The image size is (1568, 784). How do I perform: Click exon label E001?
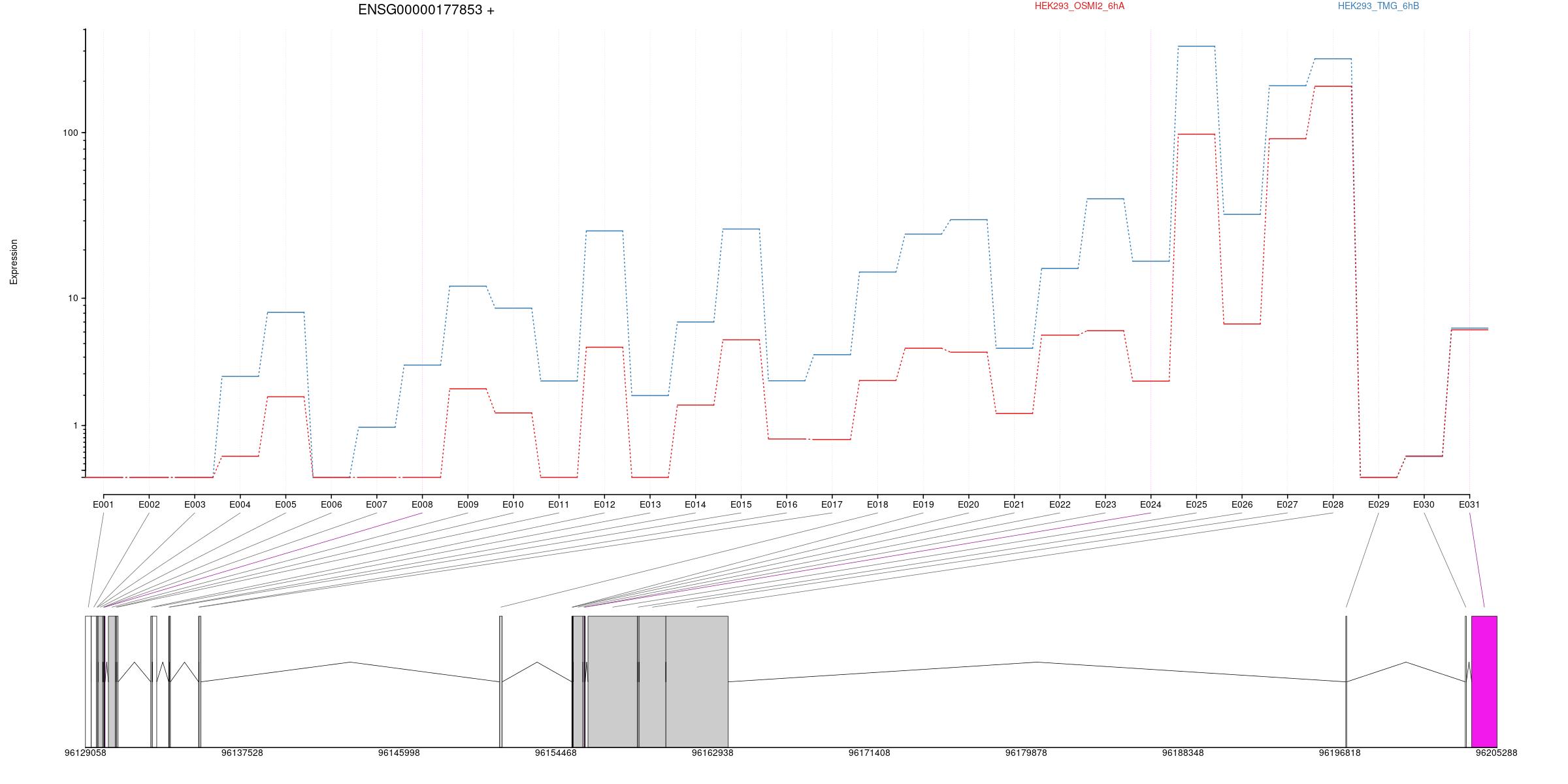coord(103,504)
